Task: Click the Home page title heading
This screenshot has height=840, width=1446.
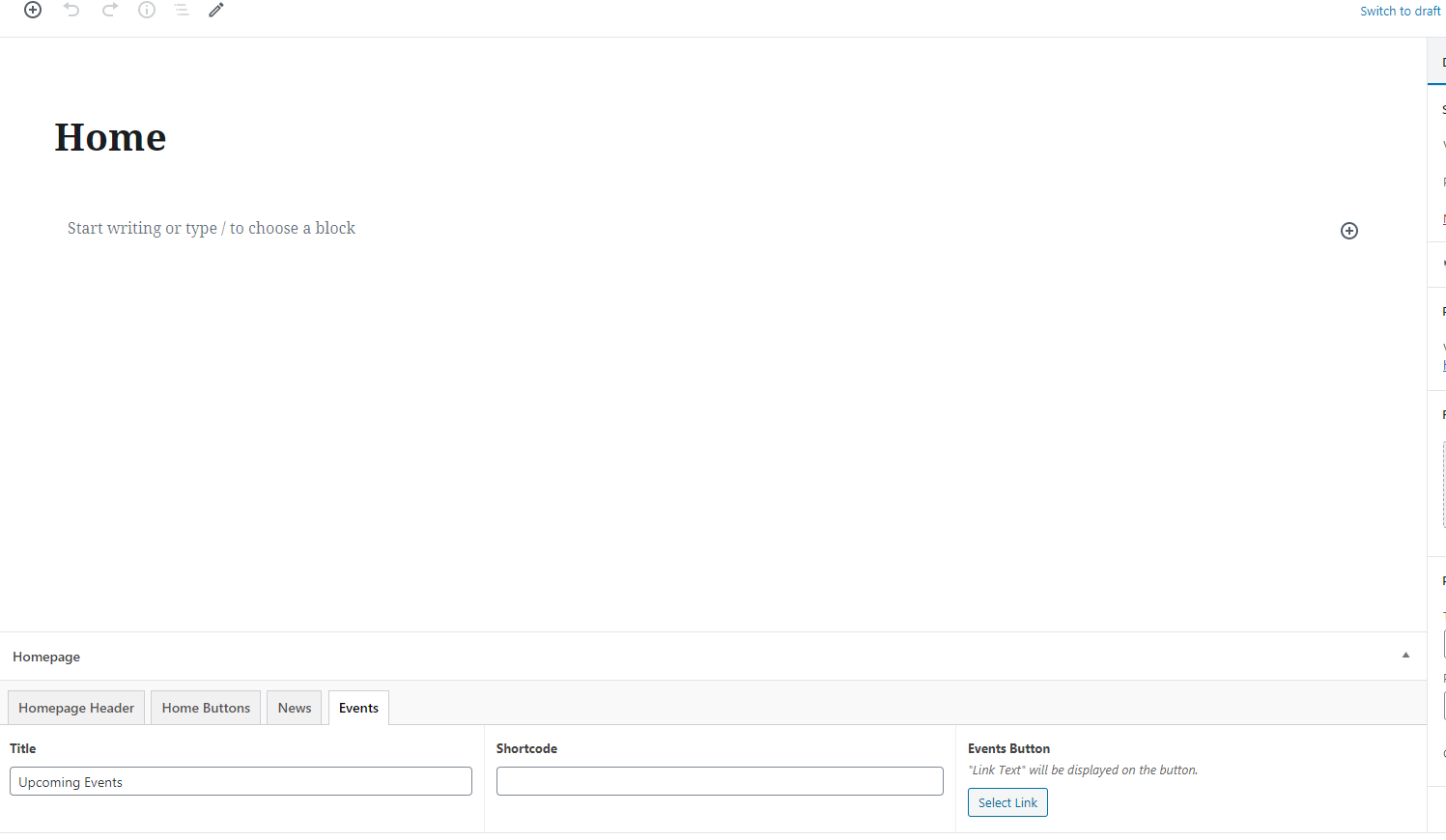Action: (x=111, y=137)
